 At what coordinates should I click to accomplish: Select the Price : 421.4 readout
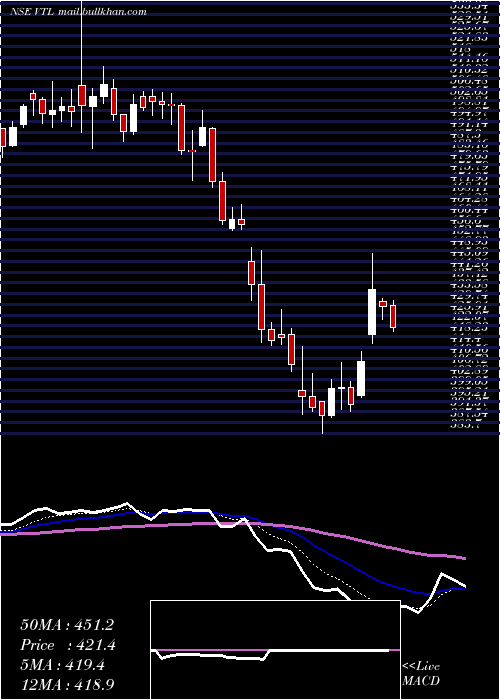[x=68, y=645]
